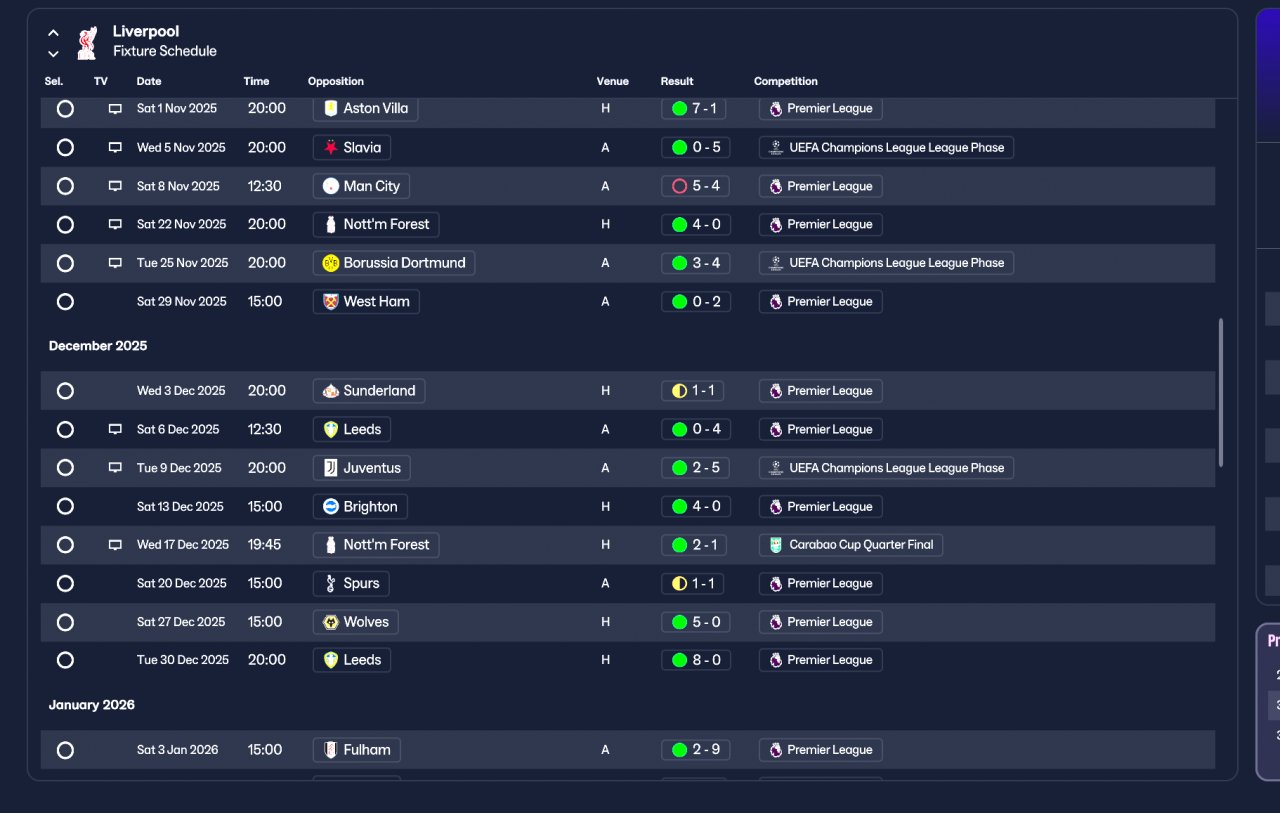Sort fixtures by the Date column header
Viewport: 1280px width, 813px height.
coord(149,81)
